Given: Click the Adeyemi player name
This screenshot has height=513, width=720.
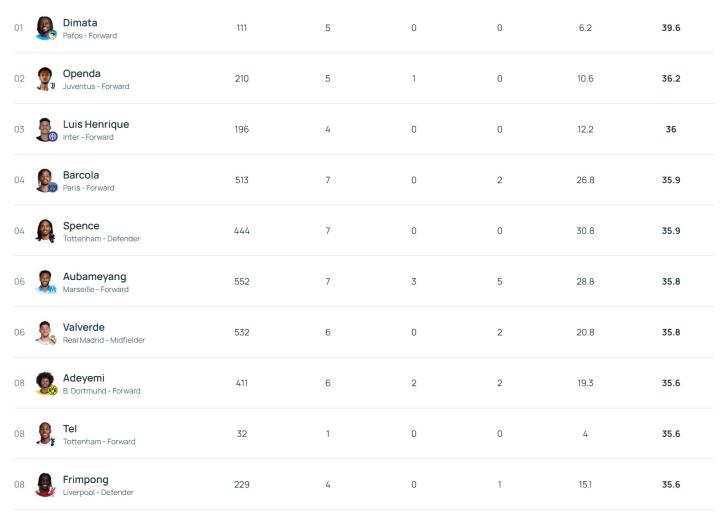Looking at the screenshot, I should pyautogui.click(x=84, y=378).
